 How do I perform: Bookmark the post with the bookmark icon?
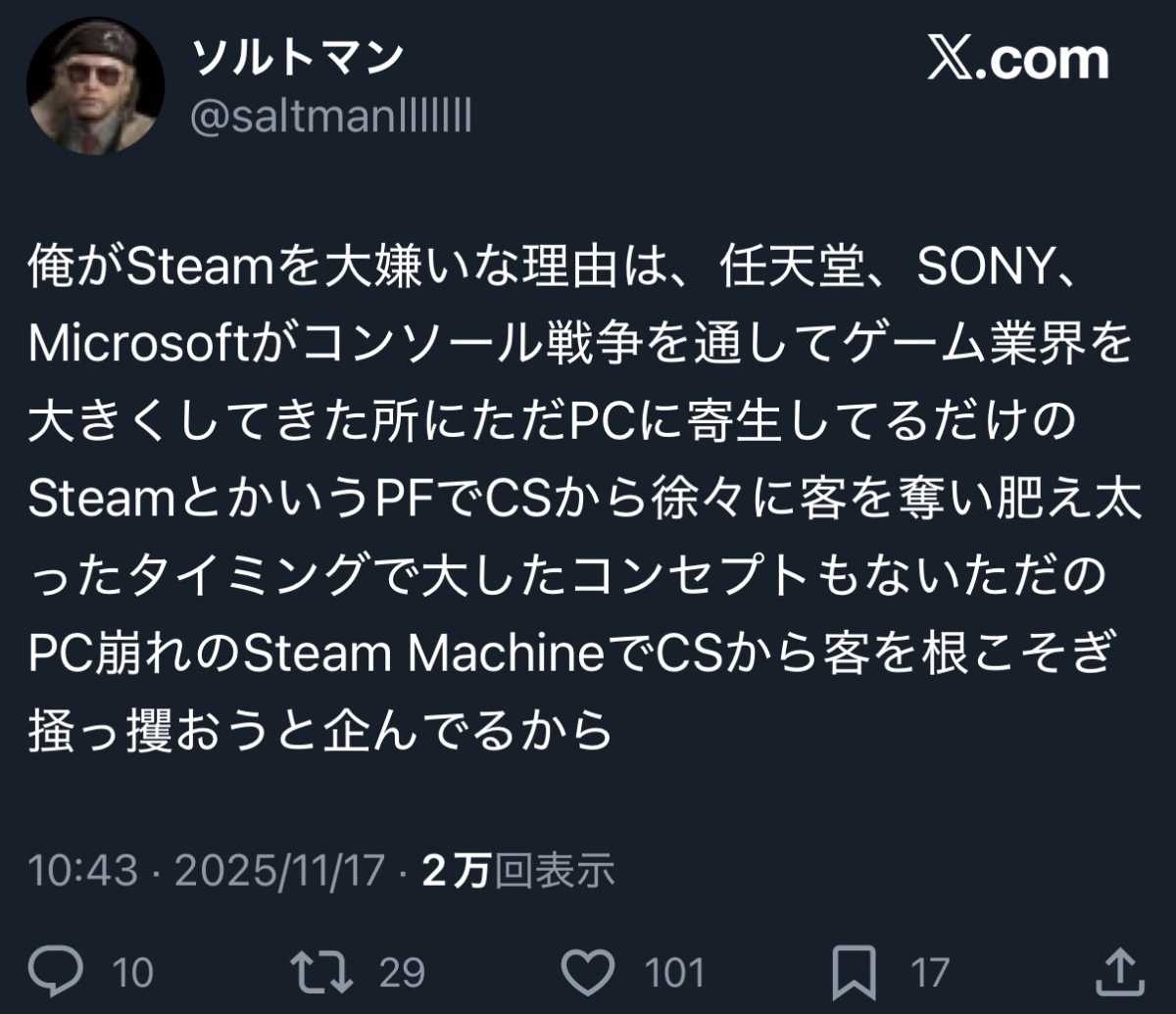[853, 971]
